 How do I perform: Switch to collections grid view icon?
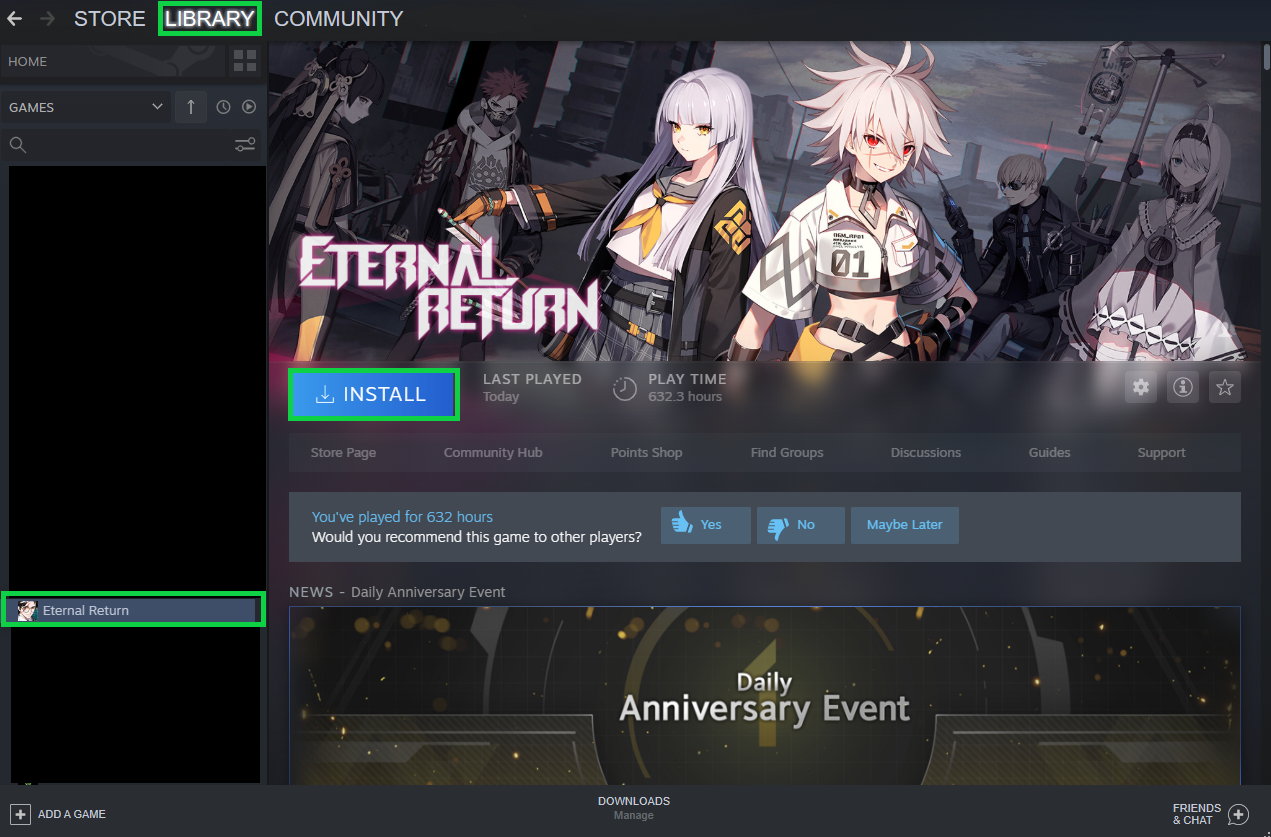245,61
